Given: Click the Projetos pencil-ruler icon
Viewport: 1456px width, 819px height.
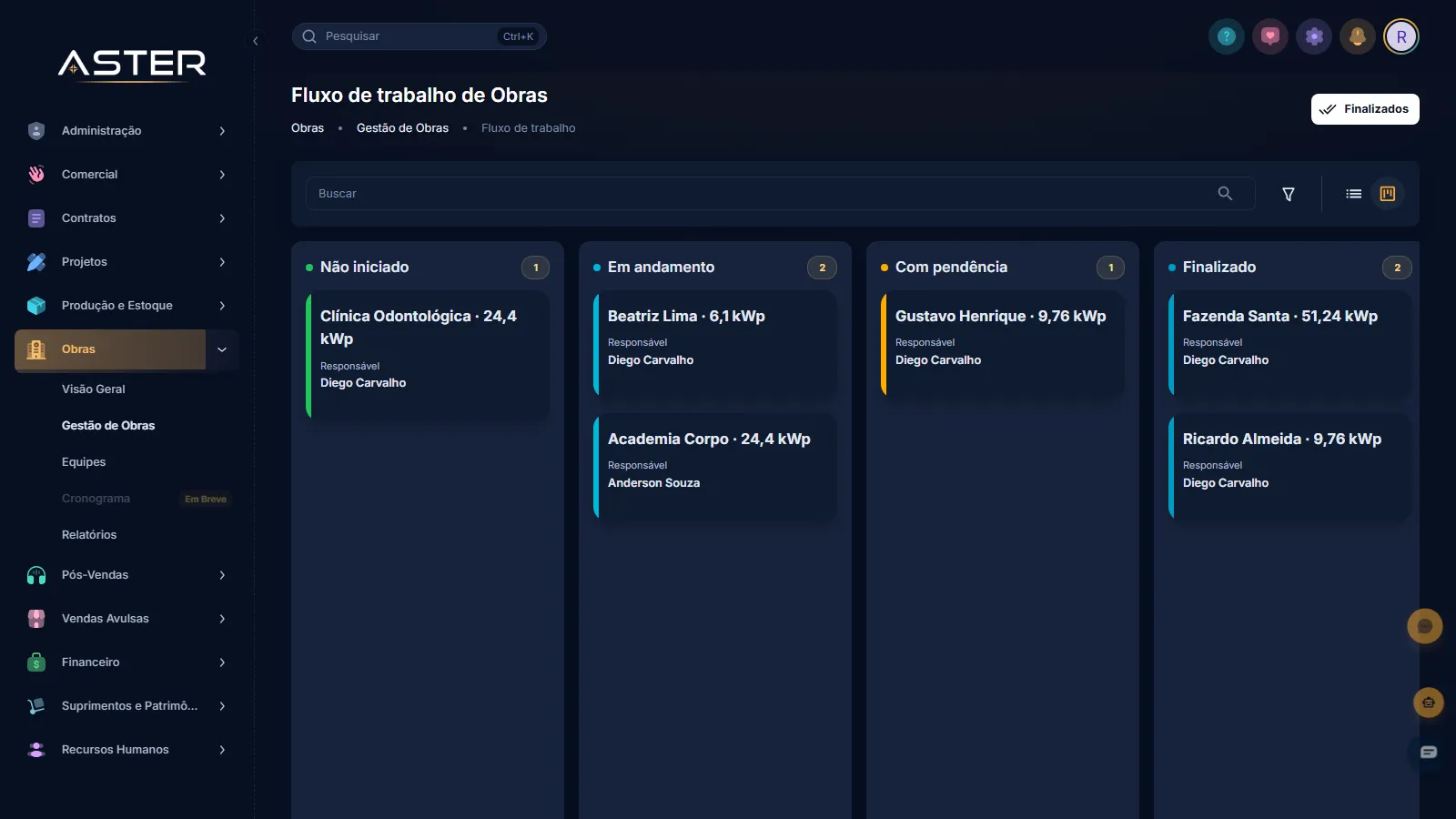Looking at the screenshot, I should [36, 262].
